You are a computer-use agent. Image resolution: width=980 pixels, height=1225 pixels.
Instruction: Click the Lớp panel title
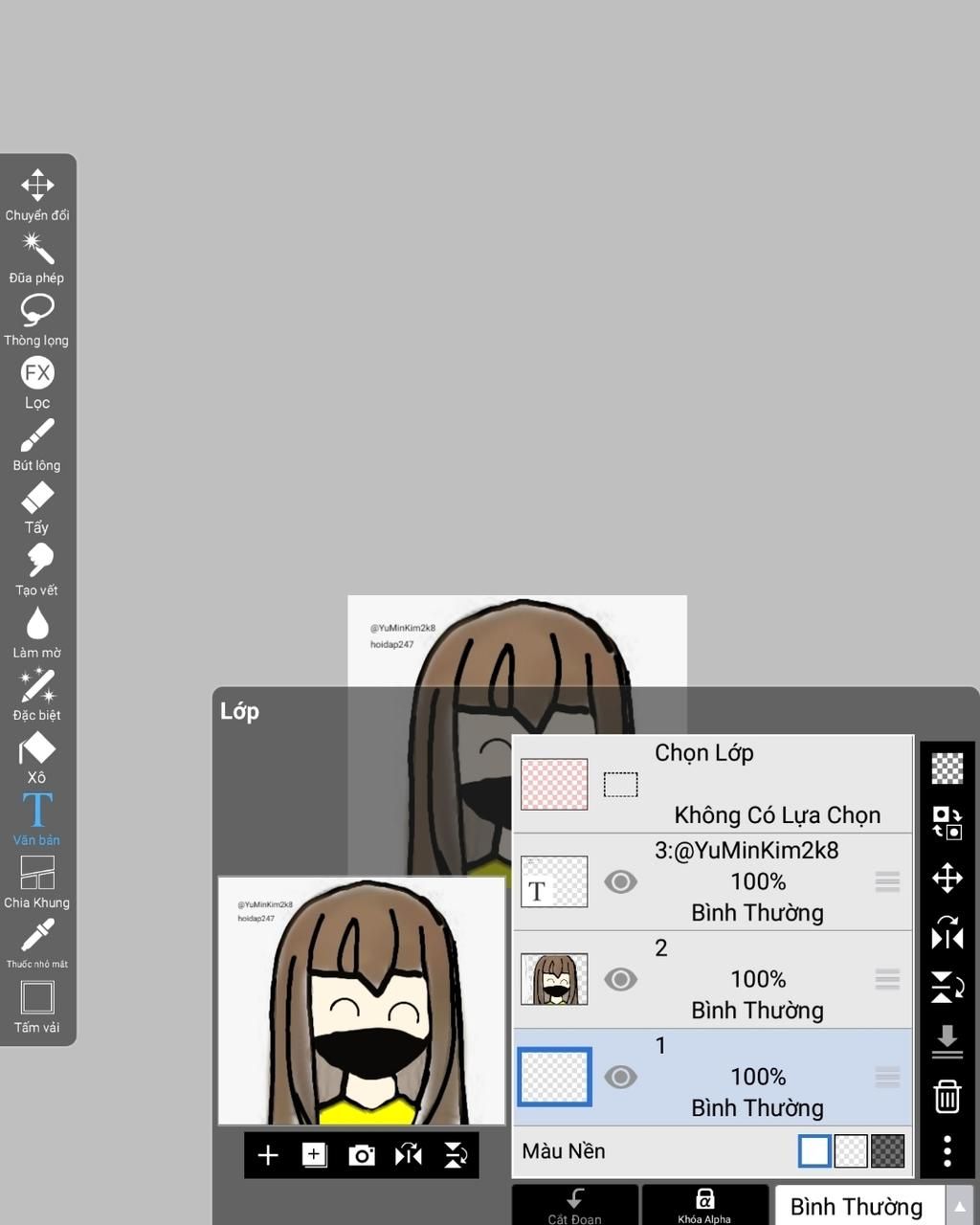239,711
